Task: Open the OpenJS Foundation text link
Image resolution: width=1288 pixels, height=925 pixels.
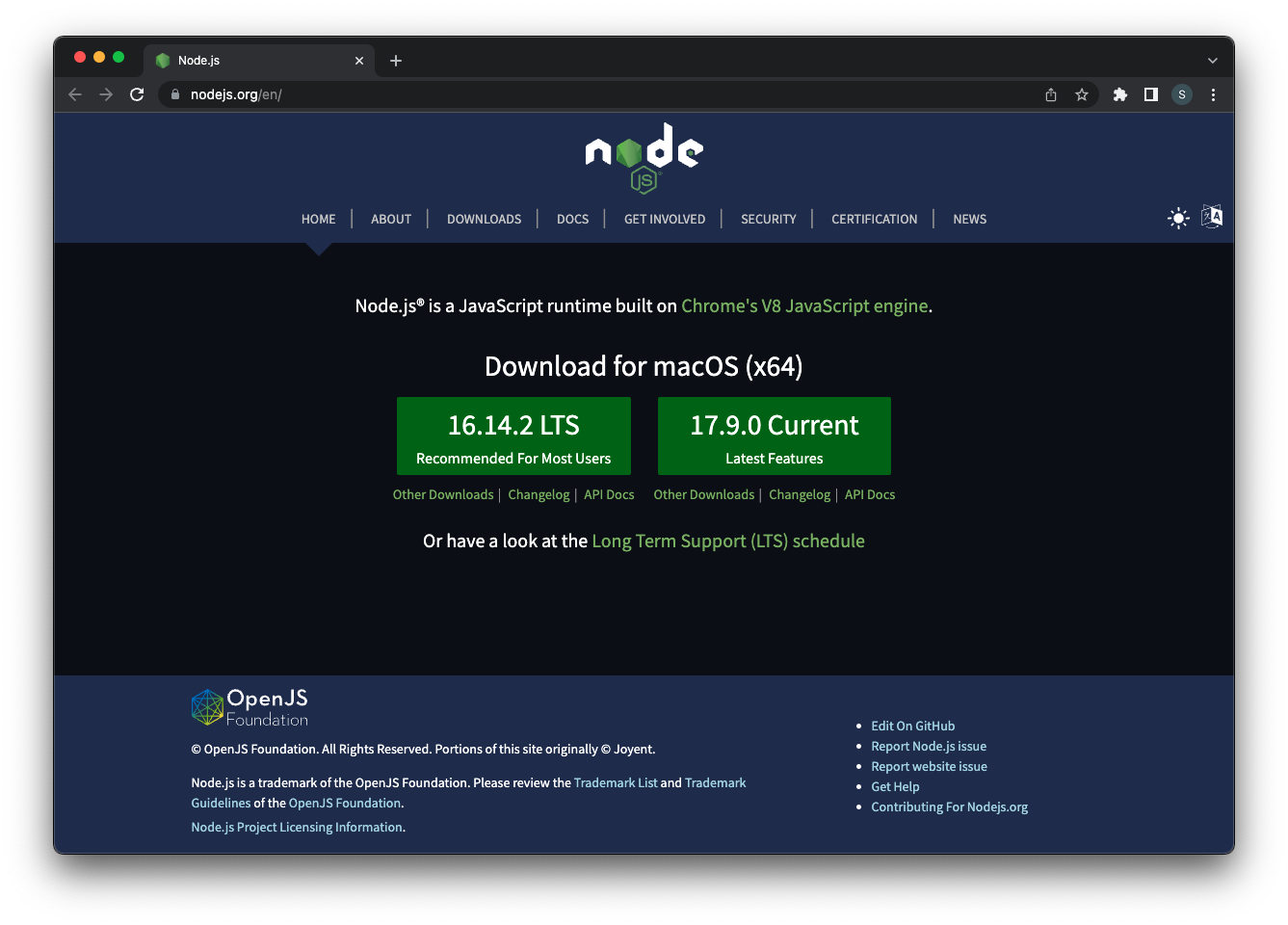Action: (345, 803)
